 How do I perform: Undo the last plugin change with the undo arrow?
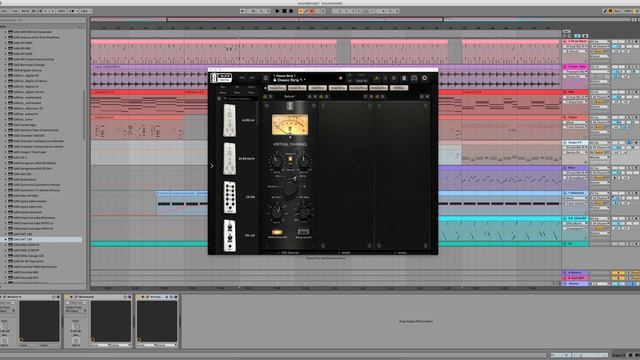coord(242,78)
